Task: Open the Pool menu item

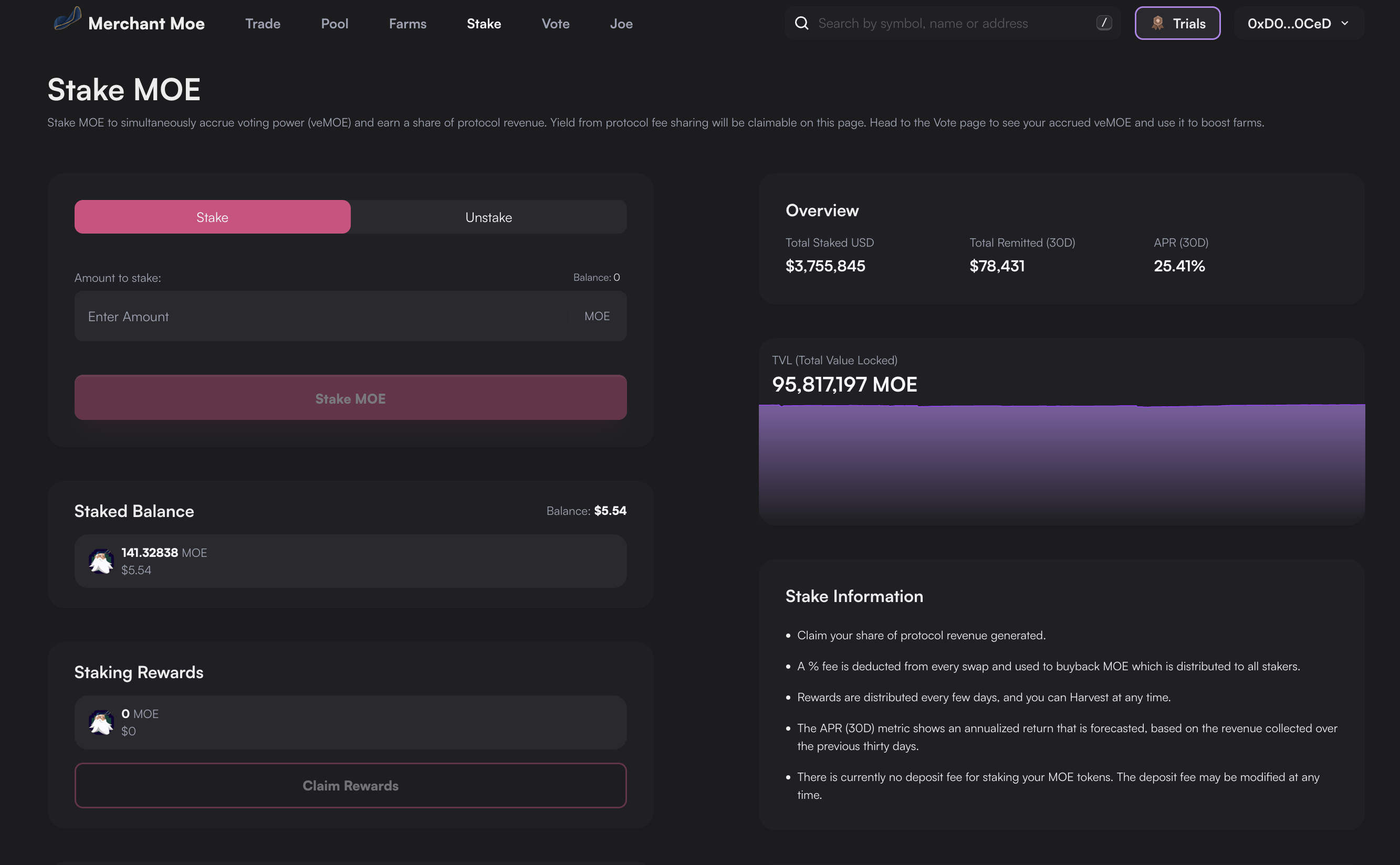Action: click(x=335, y=24)
